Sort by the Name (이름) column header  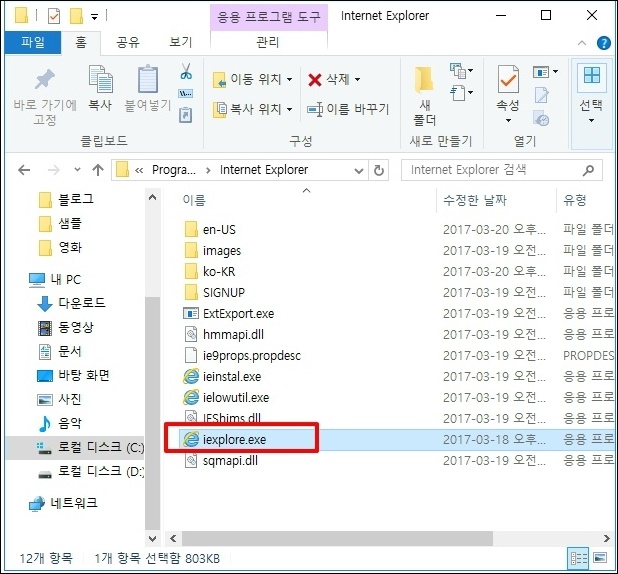(194, 200)
